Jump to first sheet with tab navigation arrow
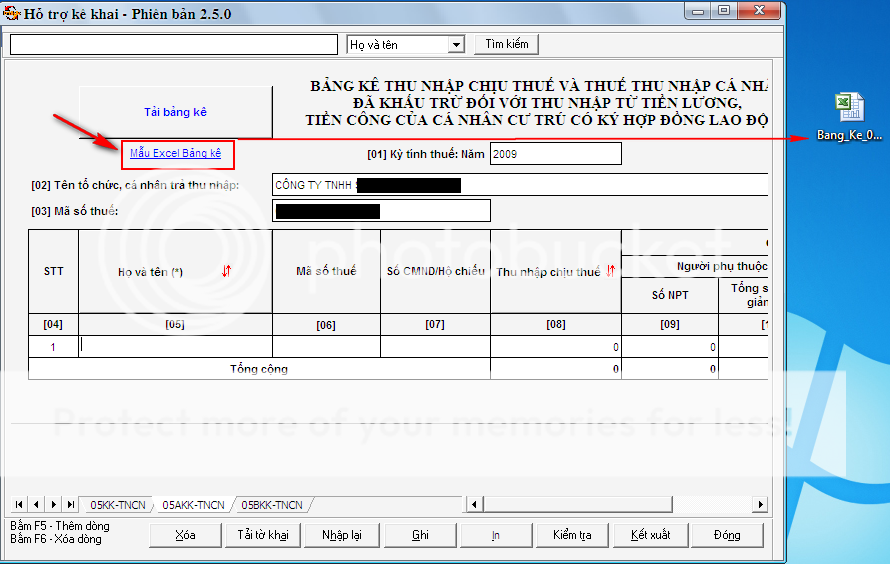Screen dimensions: 890x564 tap(20, 505)
